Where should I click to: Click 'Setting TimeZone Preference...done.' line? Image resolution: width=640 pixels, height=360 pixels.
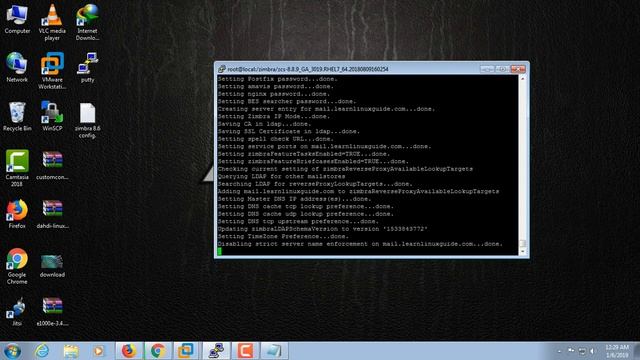[283, 236]
